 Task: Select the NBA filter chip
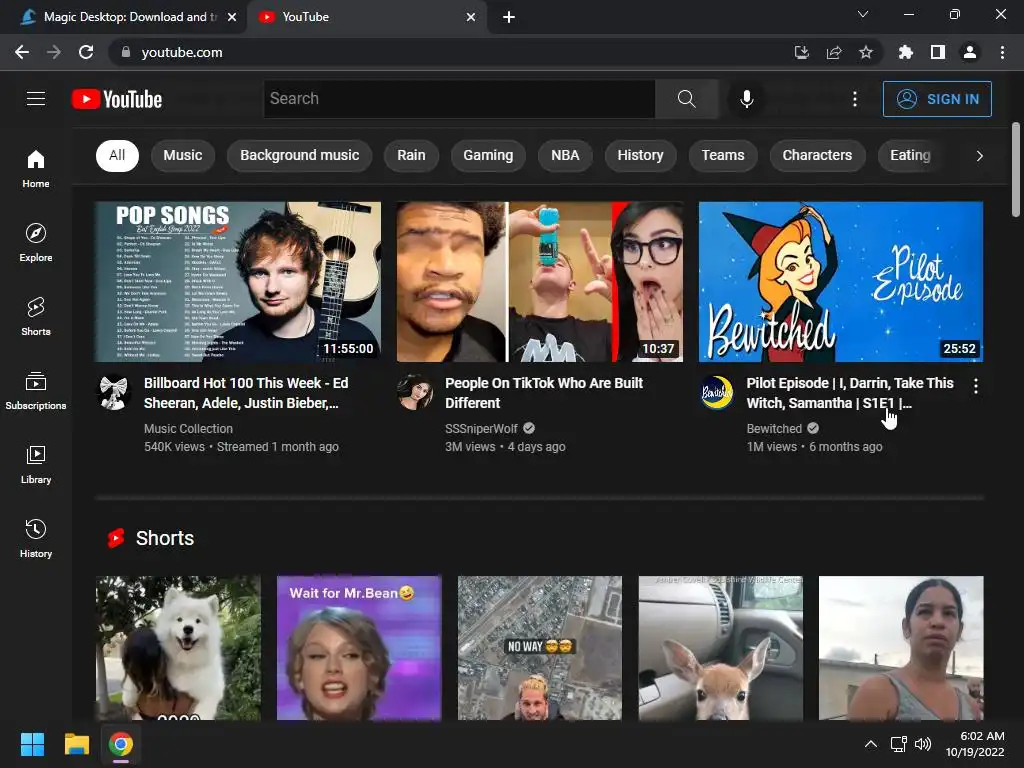coord(565,155)
